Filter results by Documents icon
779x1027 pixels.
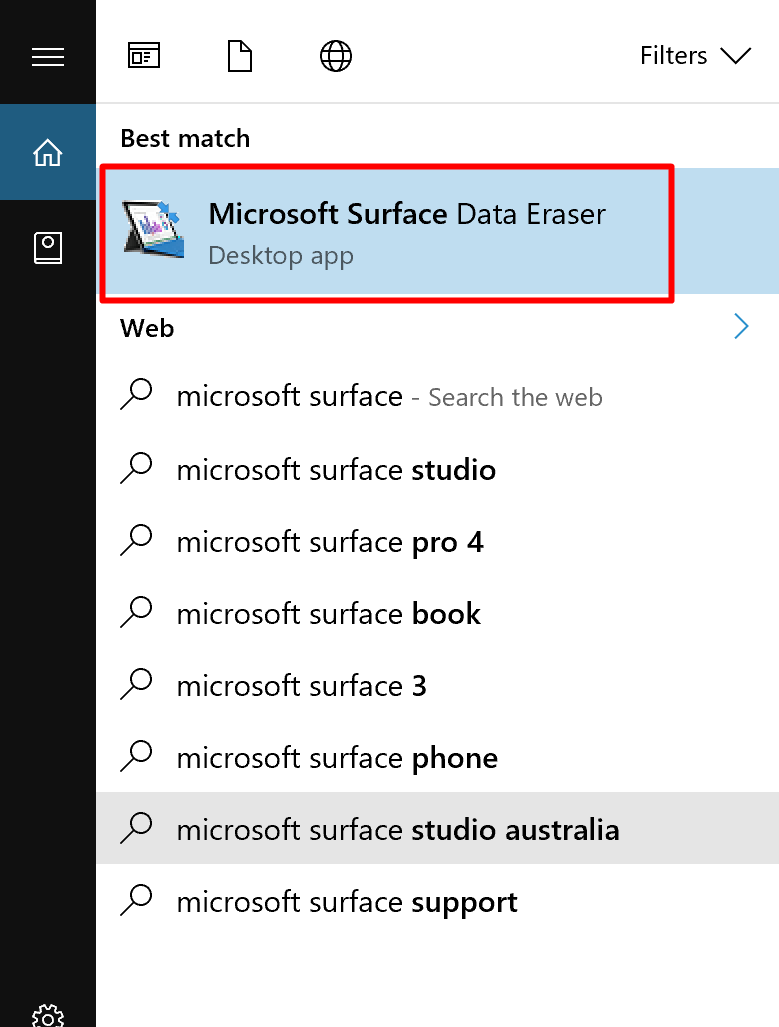click(x=239, y=56)
